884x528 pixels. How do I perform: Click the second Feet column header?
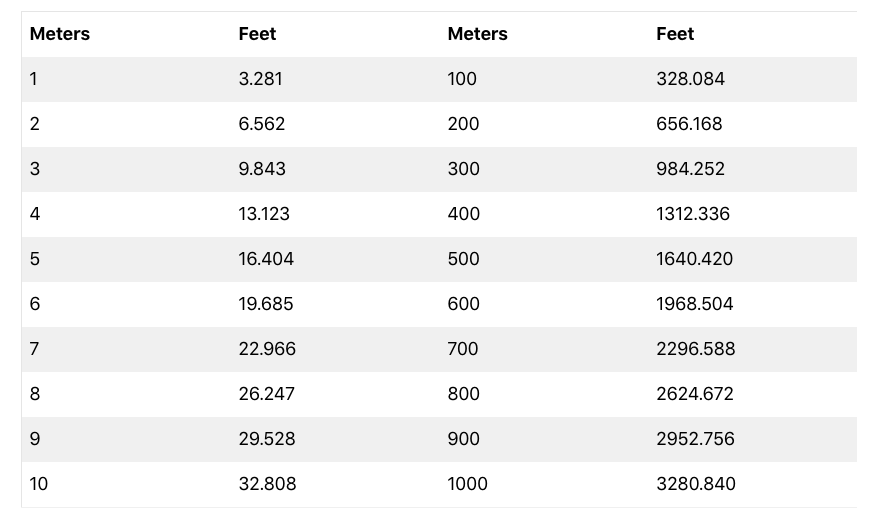[x=675, y=34]
